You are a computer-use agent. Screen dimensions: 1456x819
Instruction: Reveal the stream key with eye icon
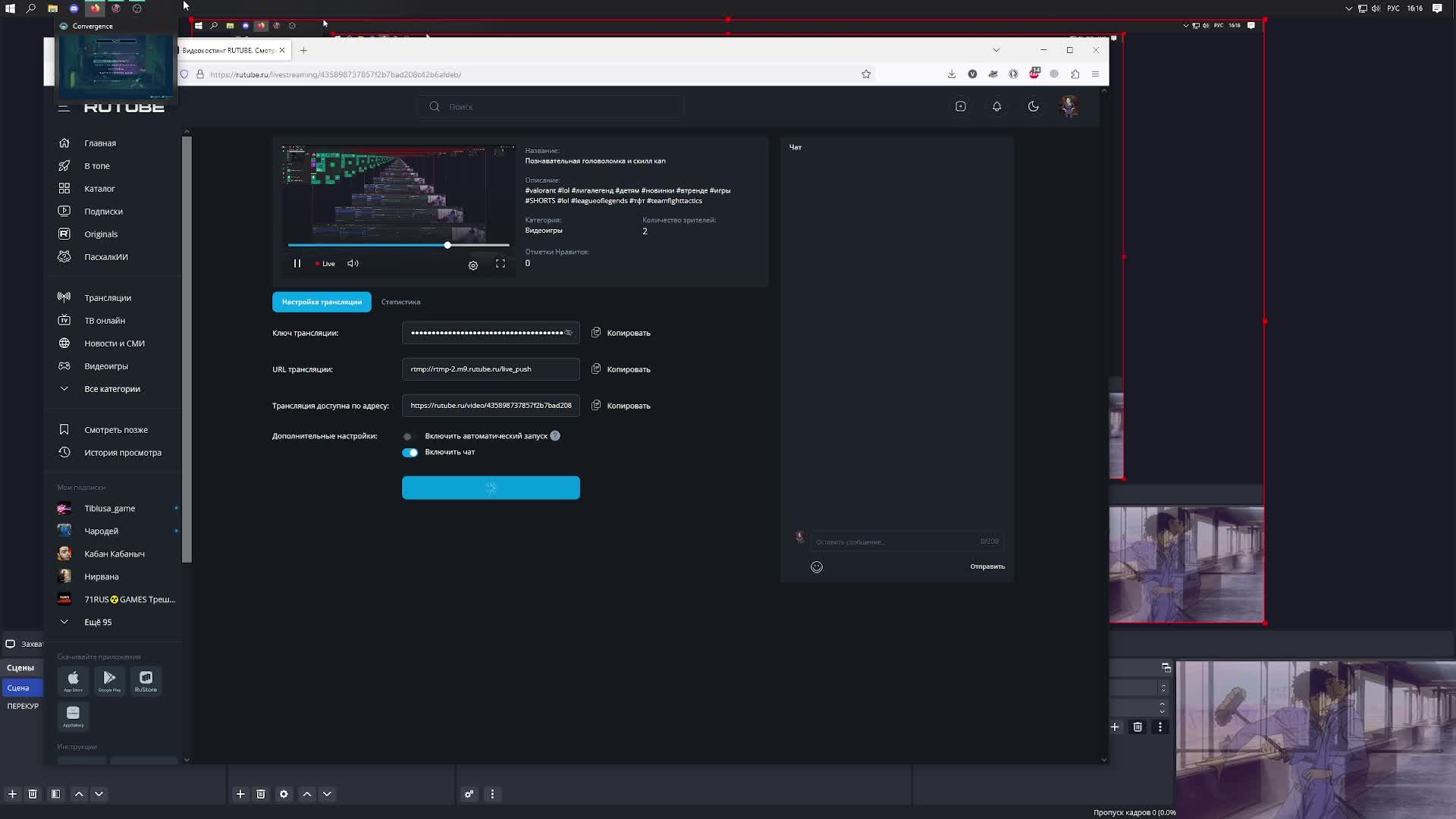click(569, 333)
